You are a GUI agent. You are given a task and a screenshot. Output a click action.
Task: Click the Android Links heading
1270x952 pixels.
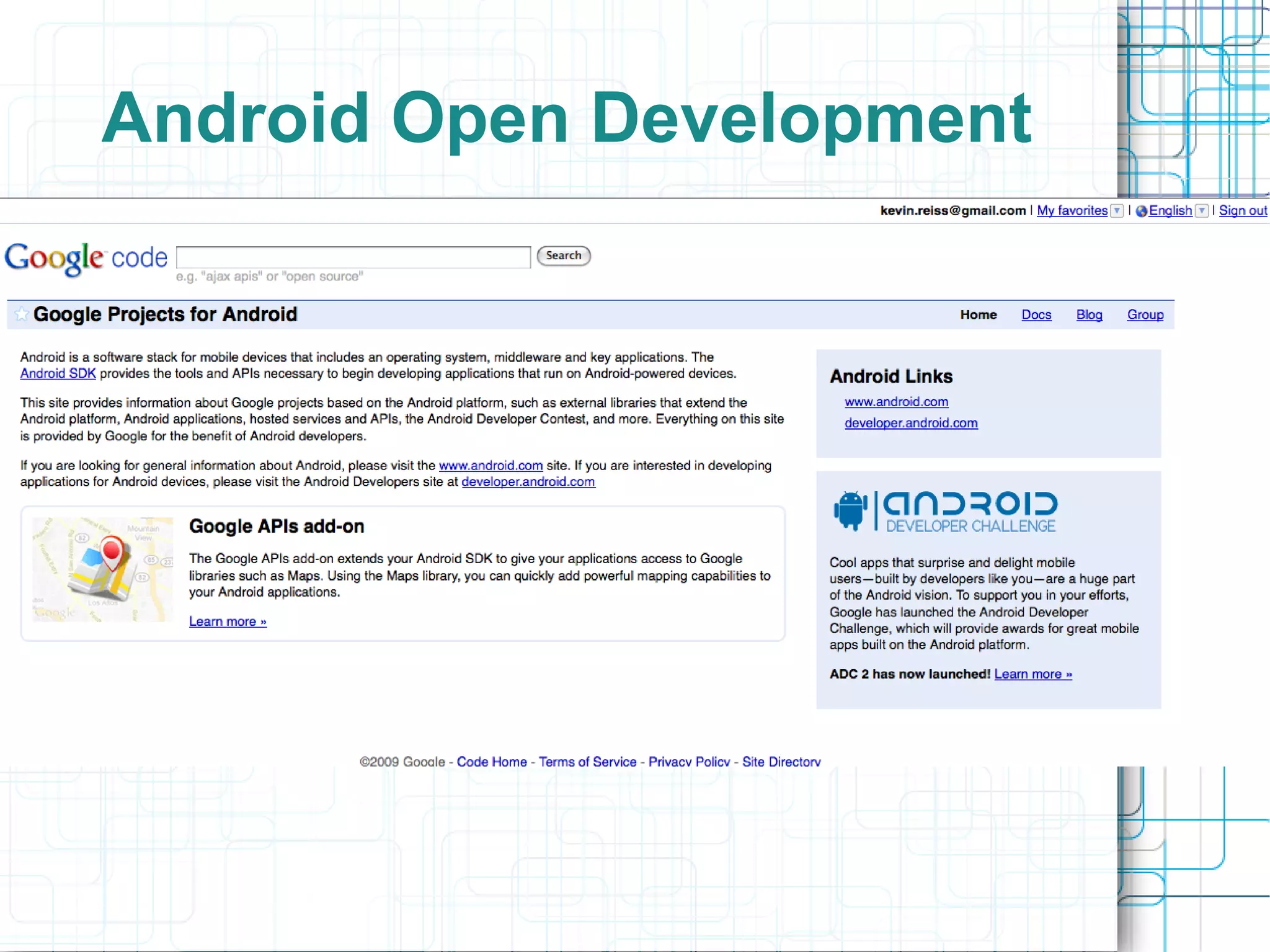point(891,376)
